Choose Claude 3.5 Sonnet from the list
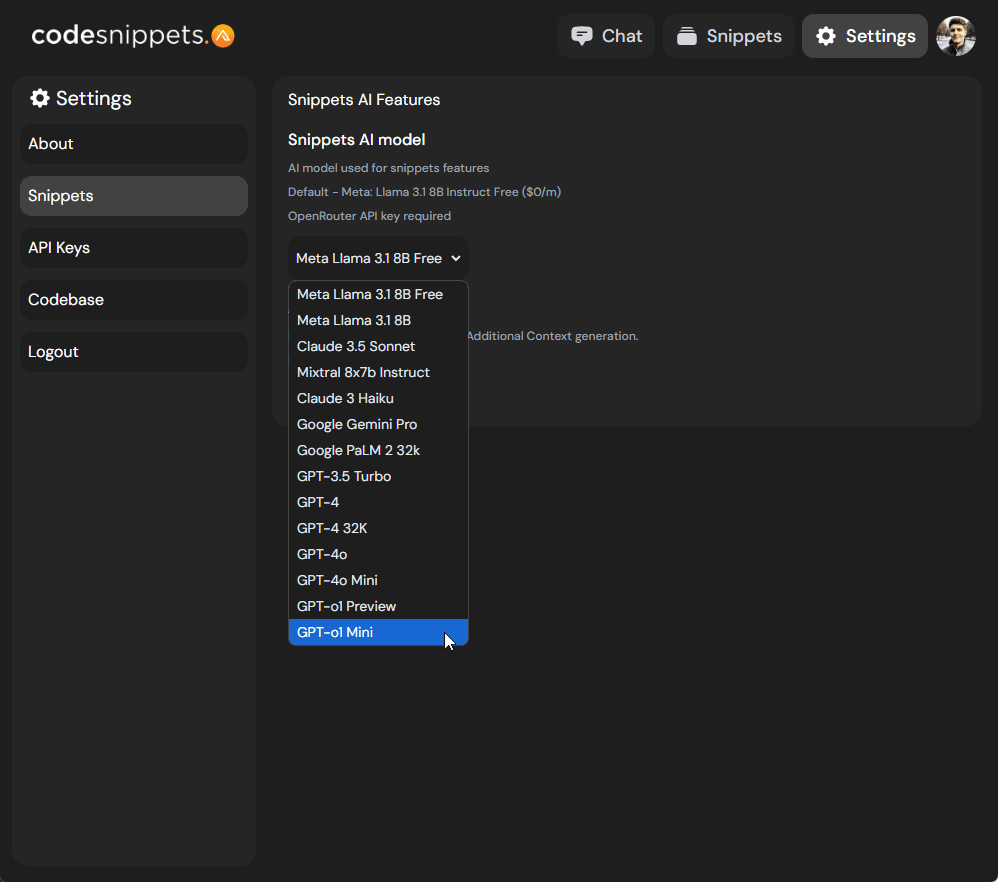The width and height of the screenshot is (998, 882). tap(378, 347)
